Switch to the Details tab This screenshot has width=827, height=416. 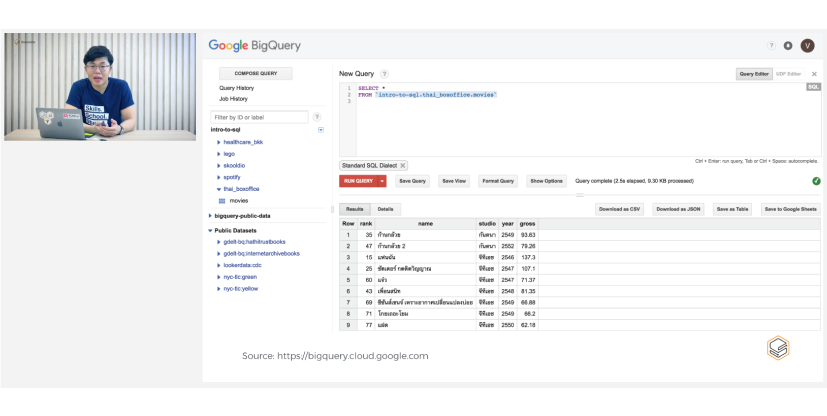386,209
